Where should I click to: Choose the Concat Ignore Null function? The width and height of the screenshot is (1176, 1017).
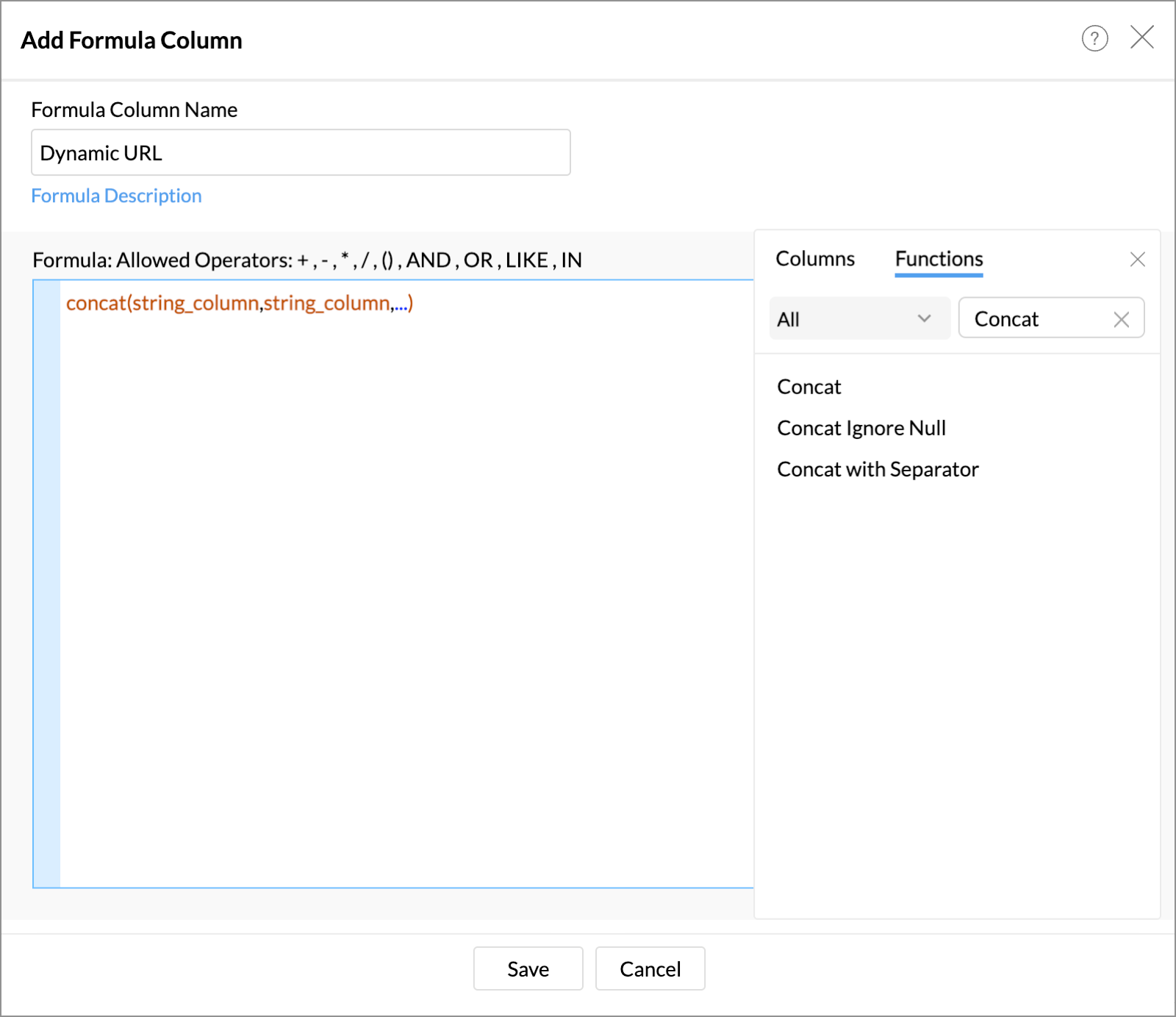point(861,428)
